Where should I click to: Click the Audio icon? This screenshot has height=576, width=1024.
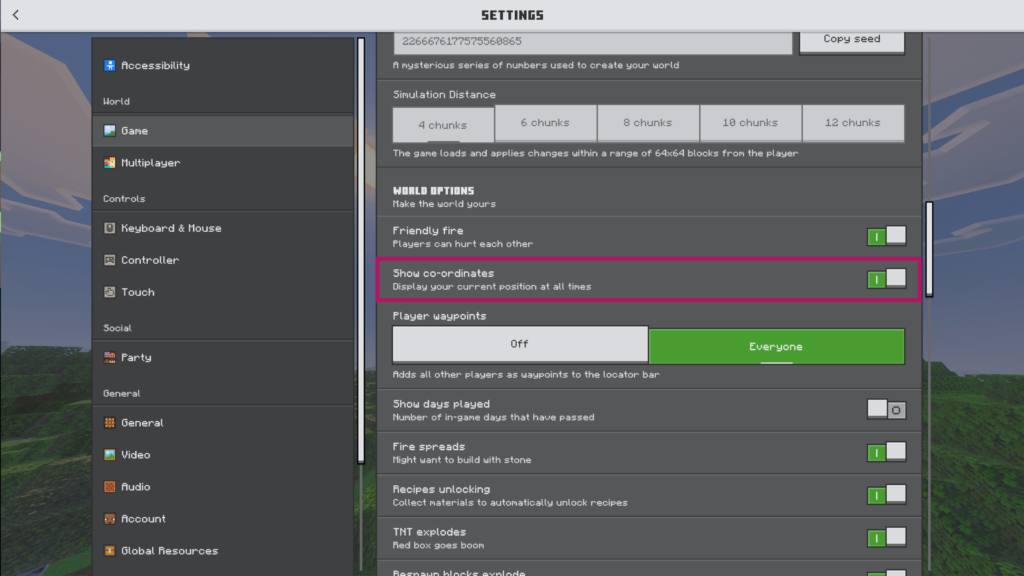pos(110,487)
